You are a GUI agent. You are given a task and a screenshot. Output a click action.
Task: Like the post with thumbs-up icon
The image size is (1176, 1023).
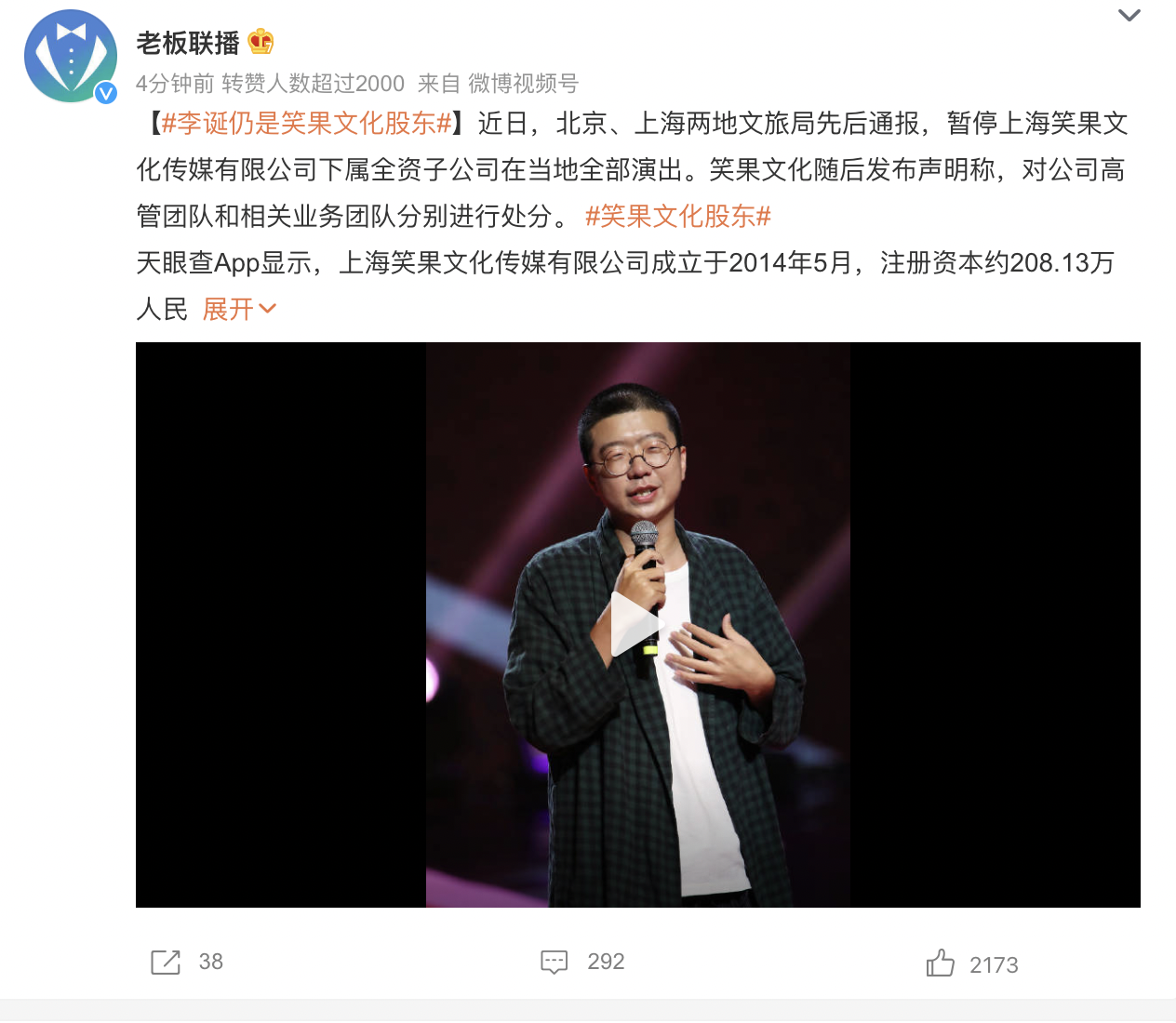941,963
